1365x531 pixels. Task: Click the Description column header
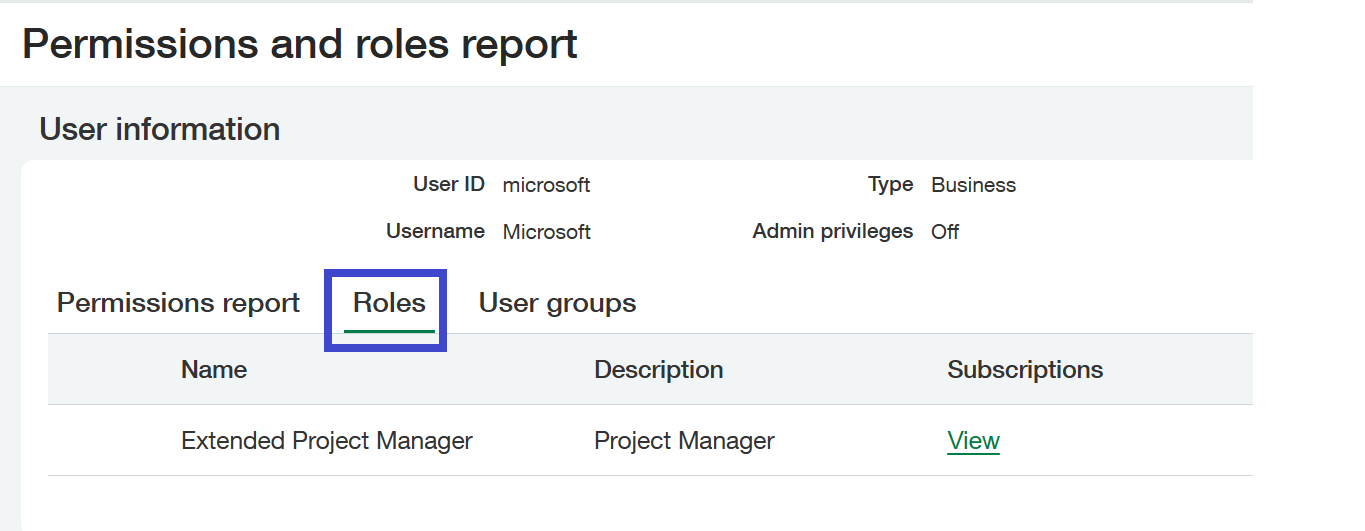click(658, 369)
